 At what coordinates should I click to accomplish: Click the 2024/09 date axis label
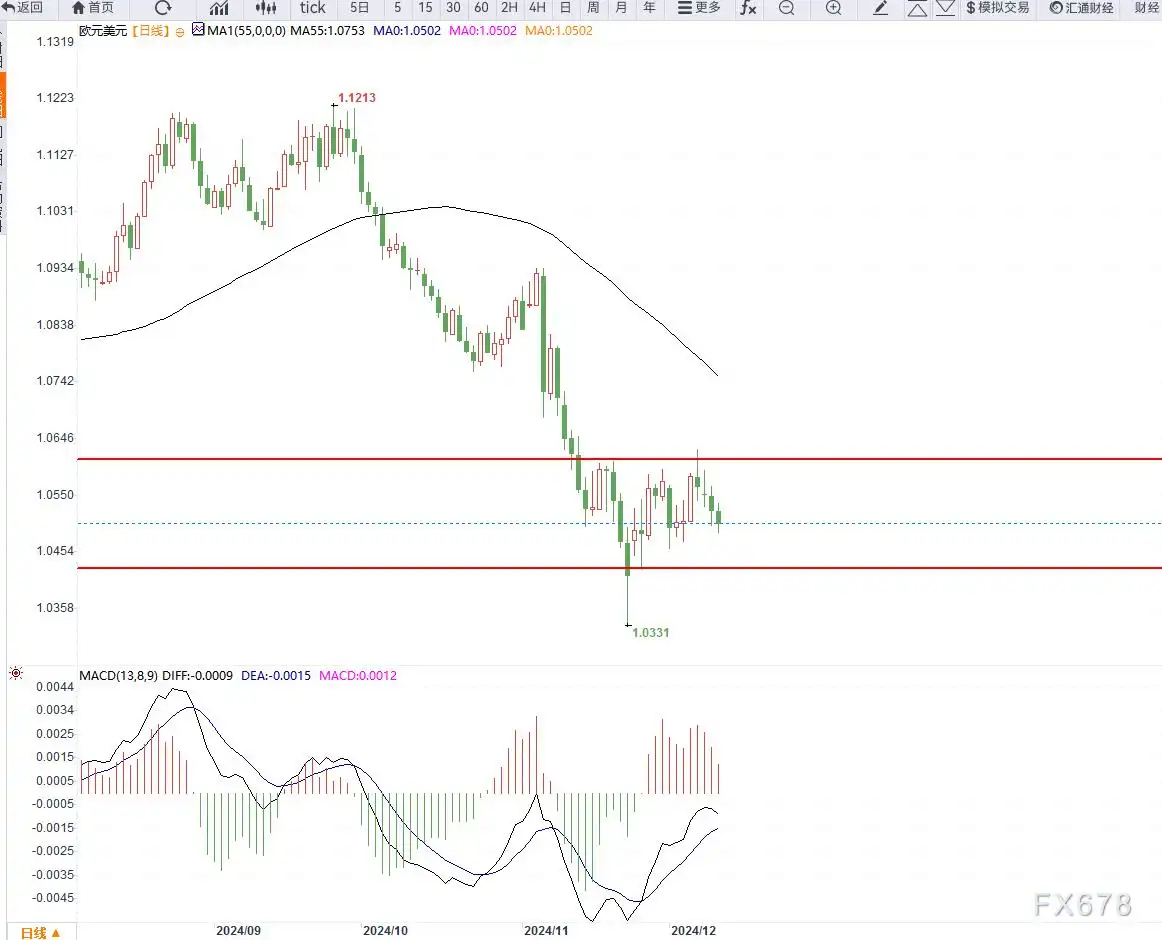pyautogui.click(x=238, y=930)
